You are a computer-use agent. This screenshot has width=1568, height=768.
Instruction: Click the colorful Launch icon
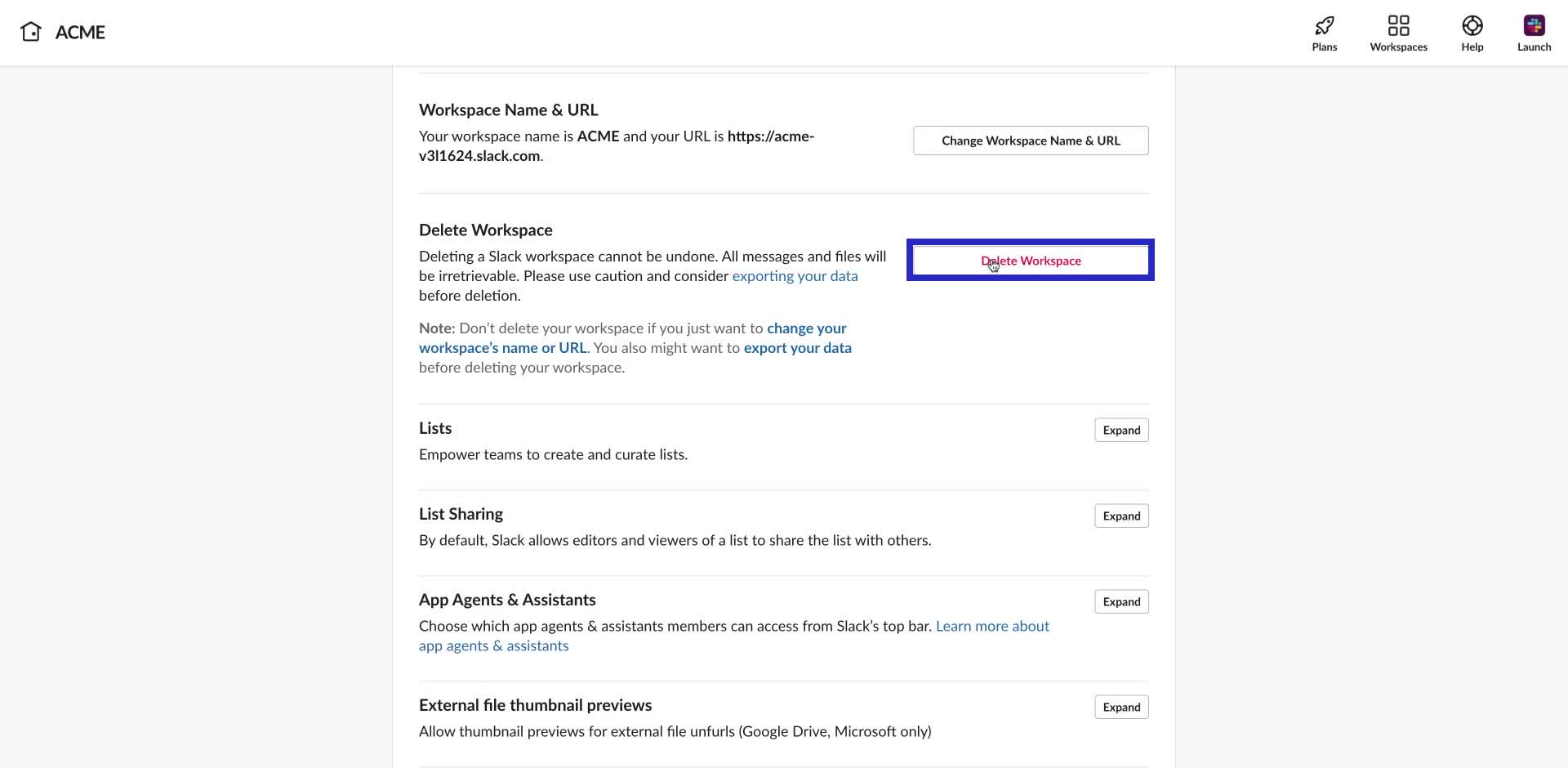click(1533, 25)
